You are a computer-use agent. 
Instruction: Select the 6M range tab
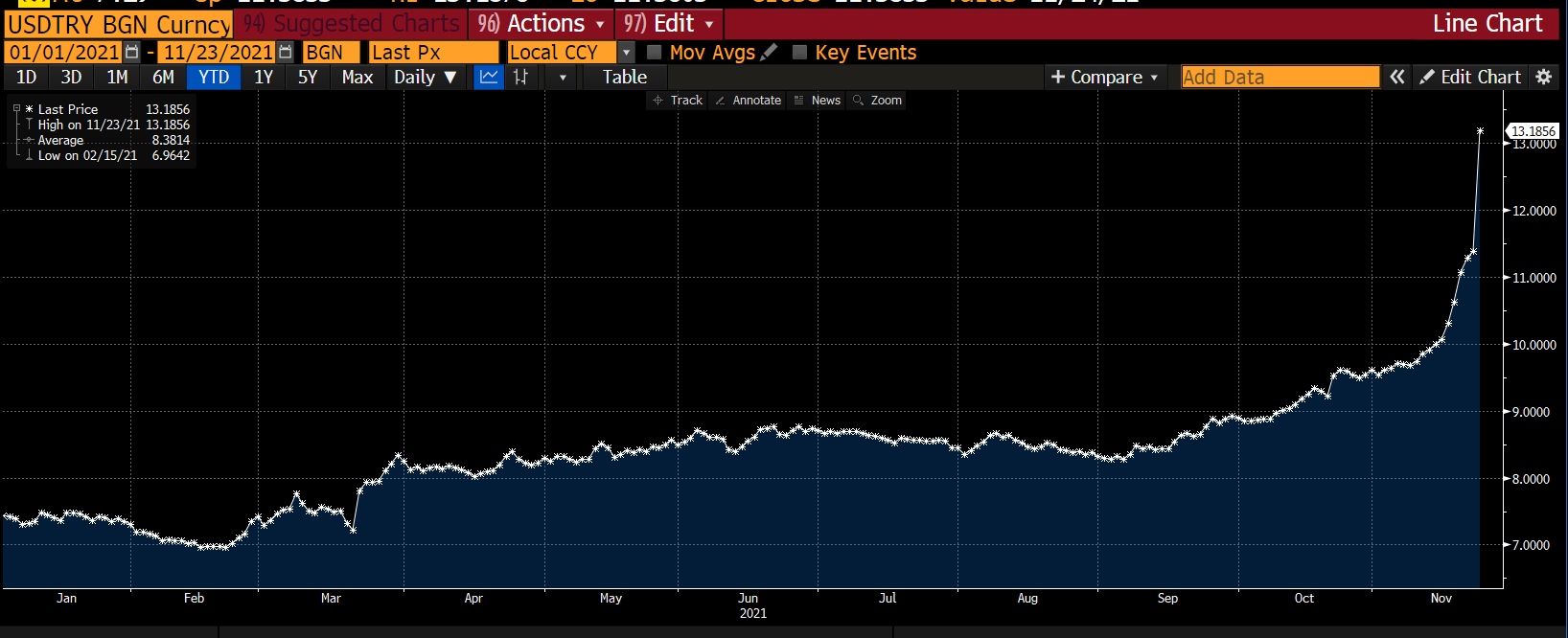[163, 78]
